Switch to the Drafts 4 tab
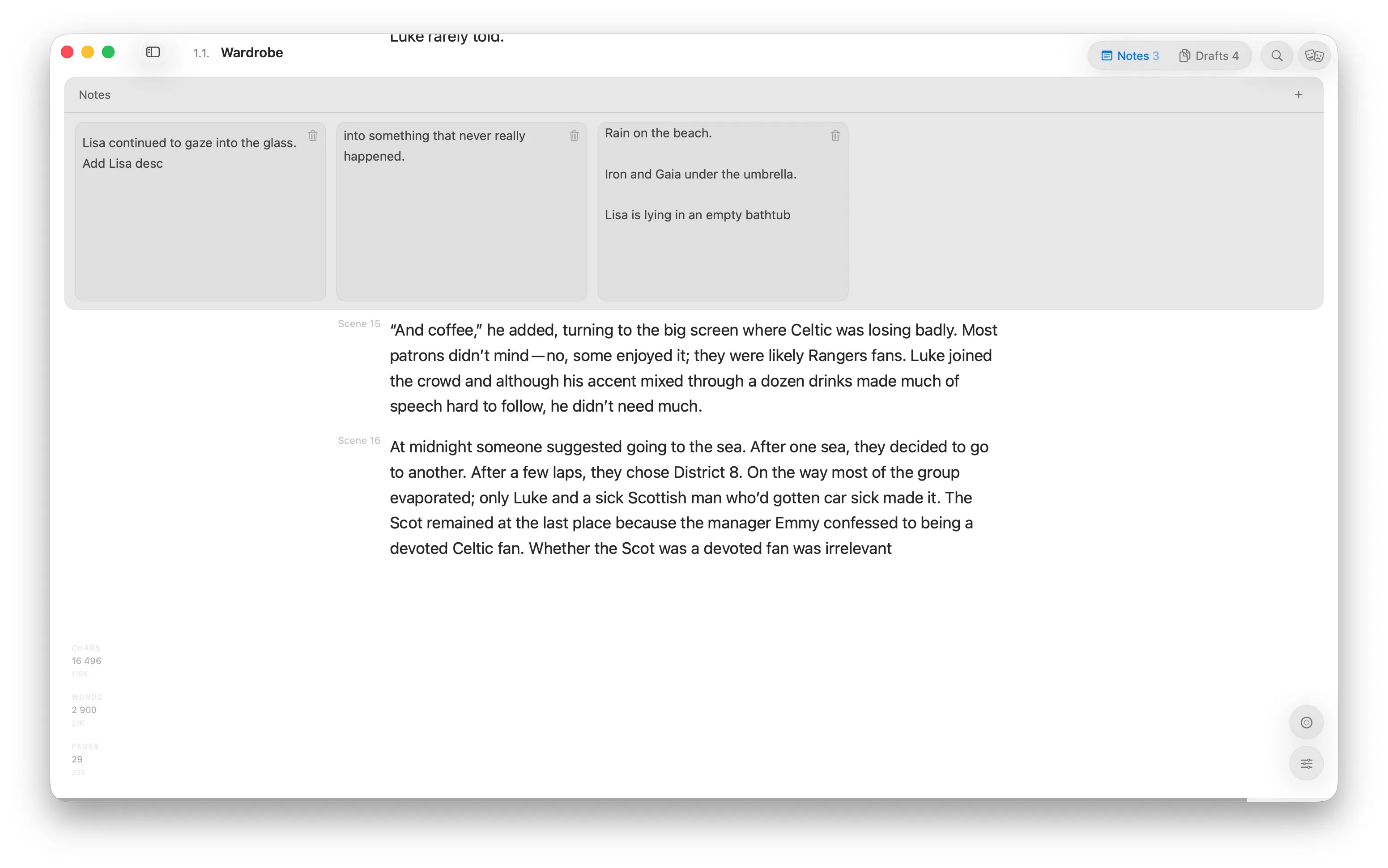 click(1208, 55)
